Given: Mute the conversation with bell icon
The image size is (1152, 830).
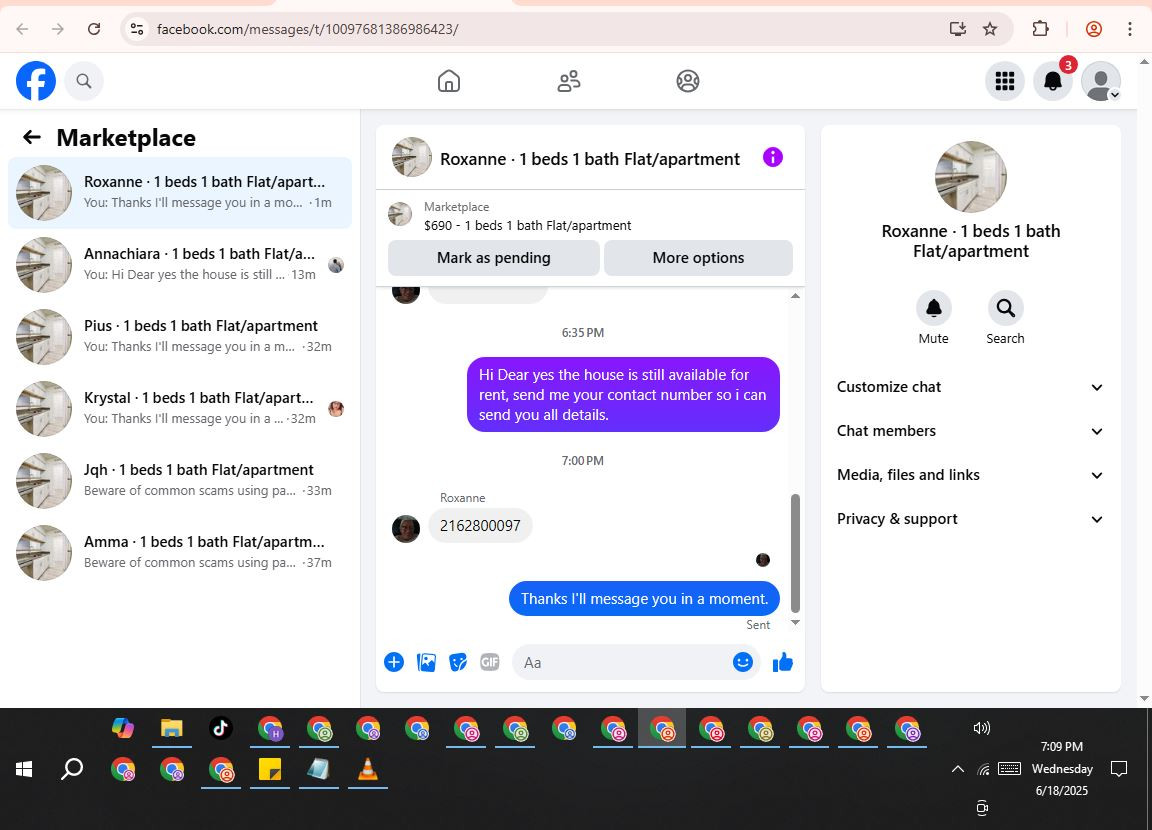Looking at the screenshot, I should 933,308.
